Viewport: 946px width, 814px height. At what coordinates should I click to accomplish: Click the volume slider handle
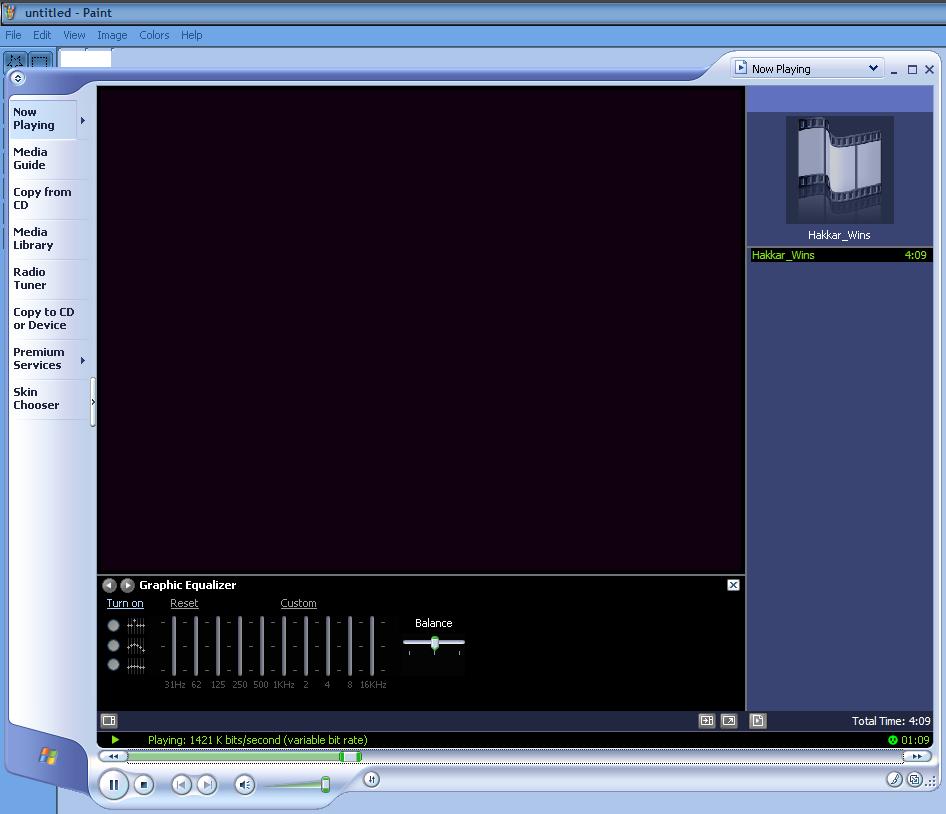point(325,784)
